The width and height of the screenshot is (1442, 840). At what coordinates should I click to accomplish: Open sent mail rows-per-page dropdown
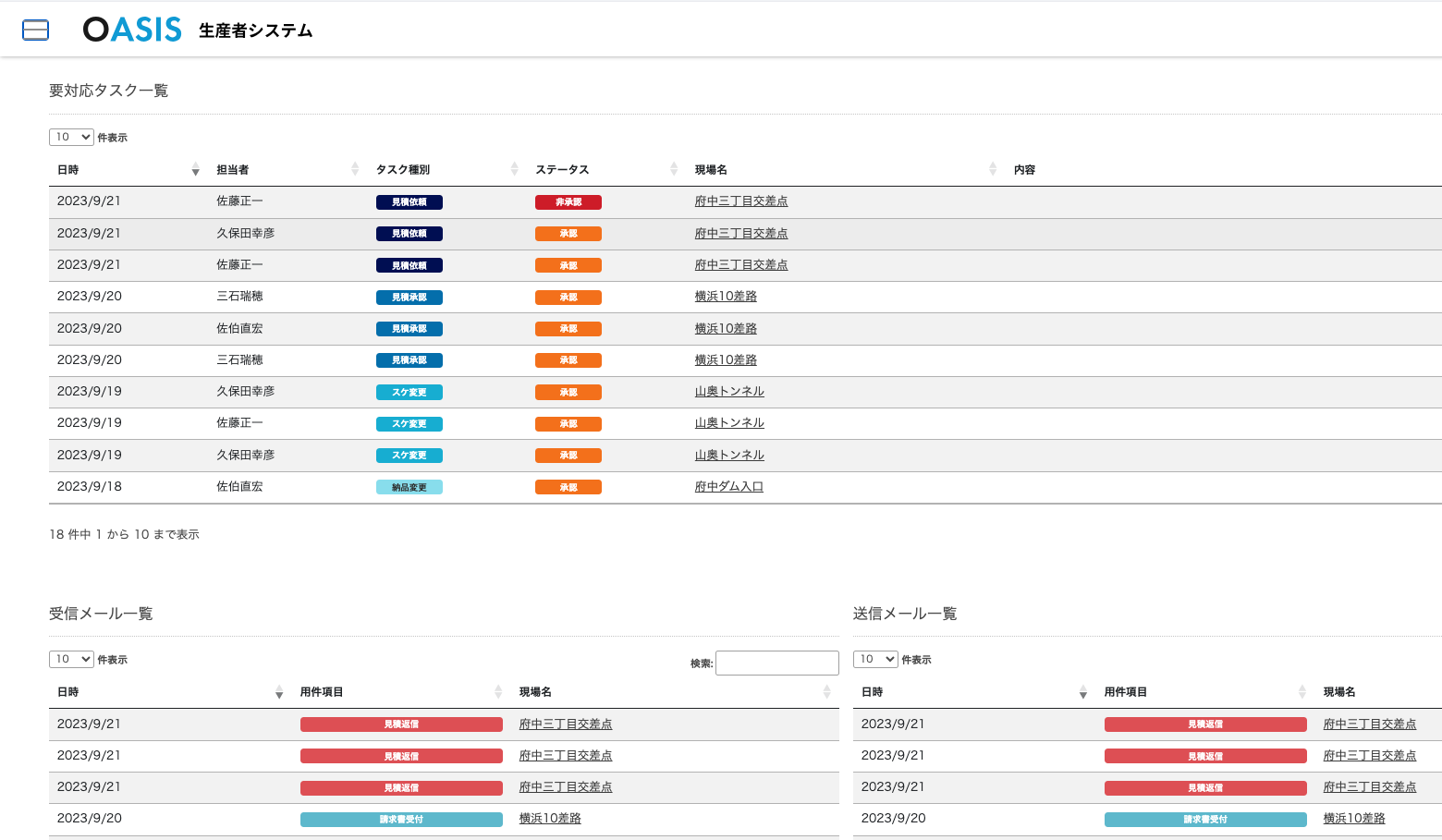point(875,659)
